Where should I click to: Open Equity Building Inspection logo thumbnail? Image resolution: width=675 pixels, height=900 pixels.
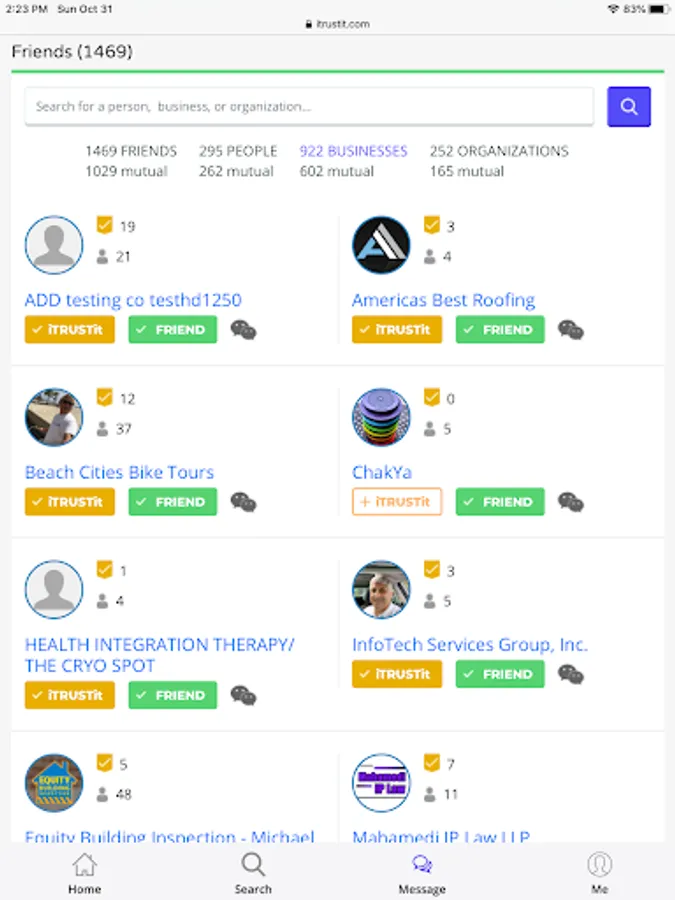coord(54,782)
